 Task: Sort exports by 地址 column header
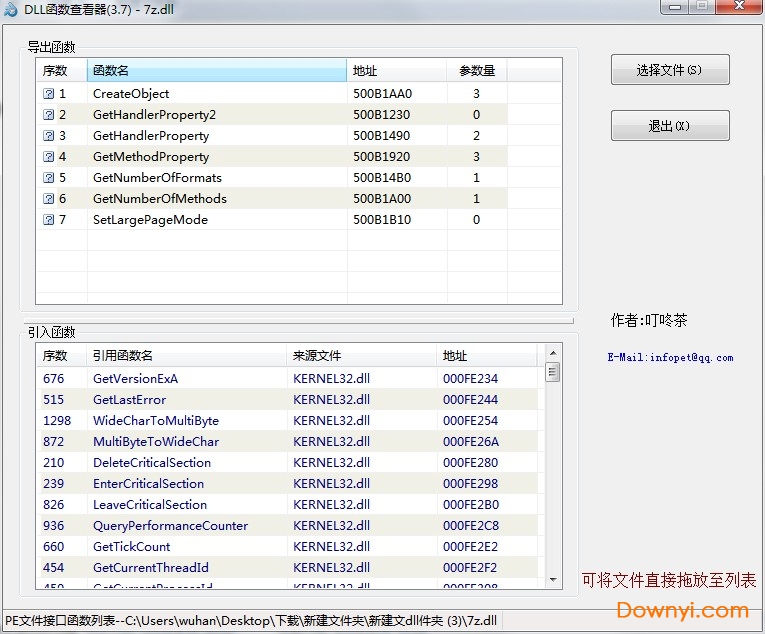click(396, 71)
